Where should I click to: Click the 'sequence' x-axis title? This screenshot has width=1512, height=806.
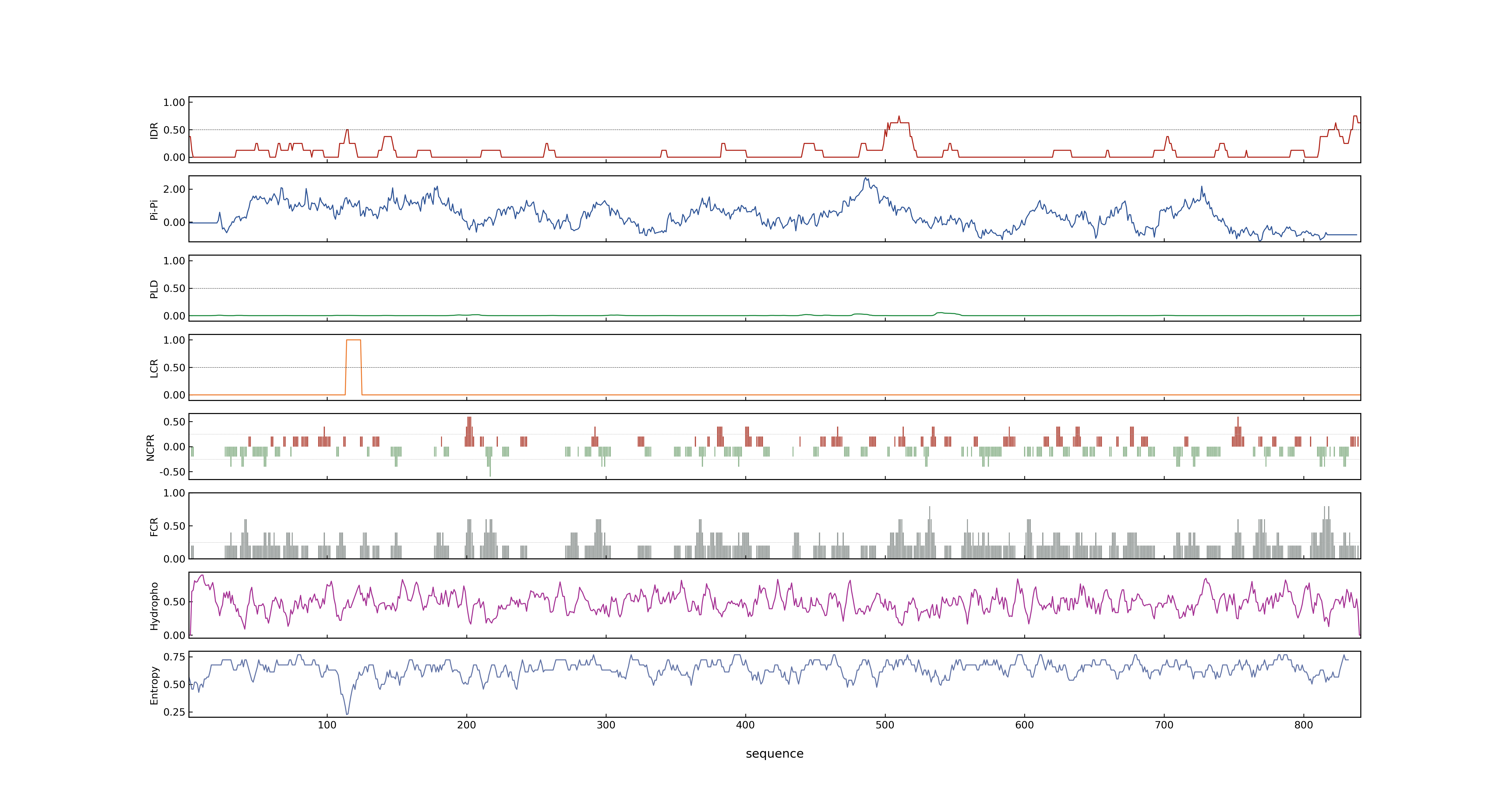coord(774,754)
